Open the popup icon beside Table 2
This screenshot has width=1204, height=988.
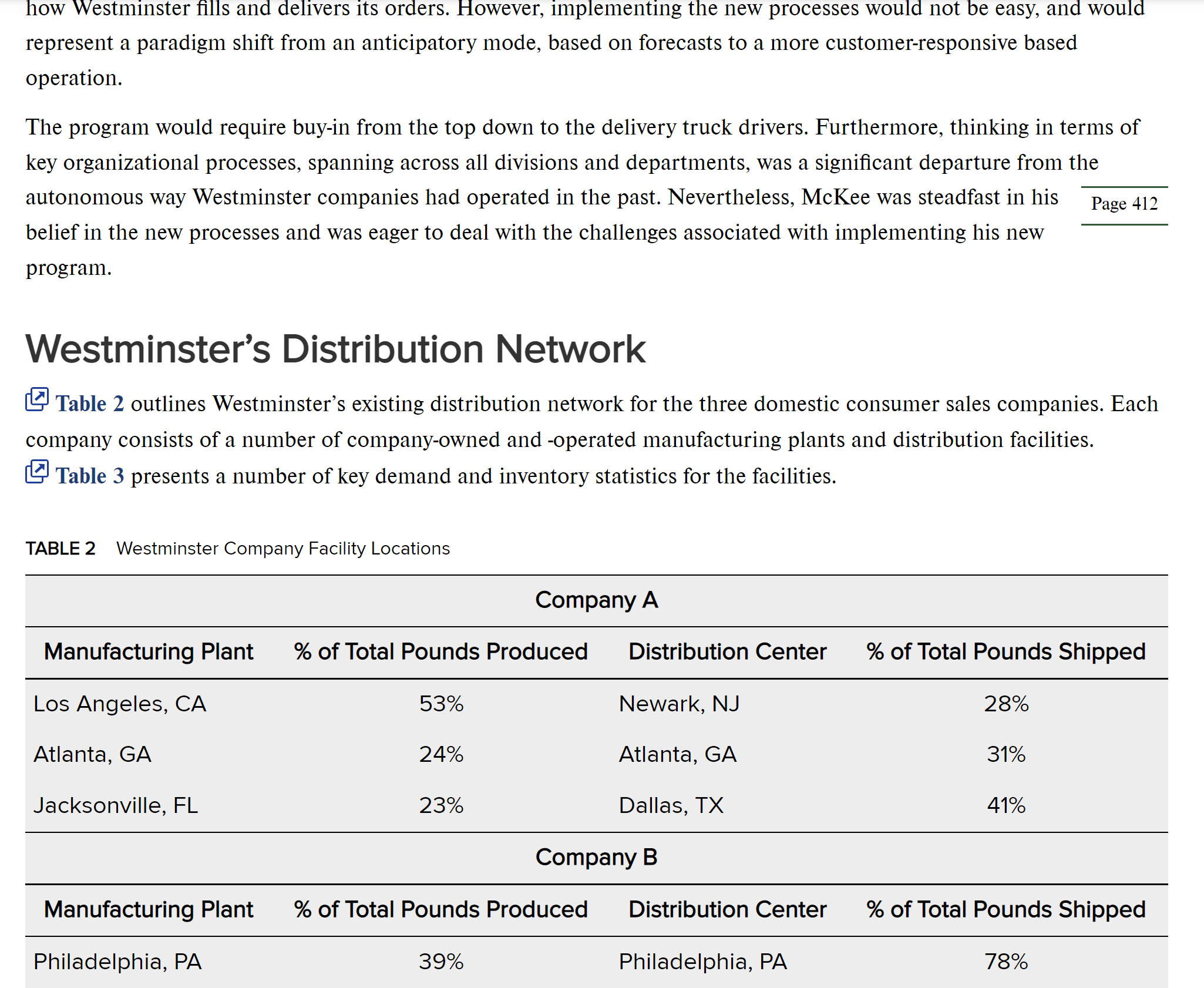click(37, 399)
